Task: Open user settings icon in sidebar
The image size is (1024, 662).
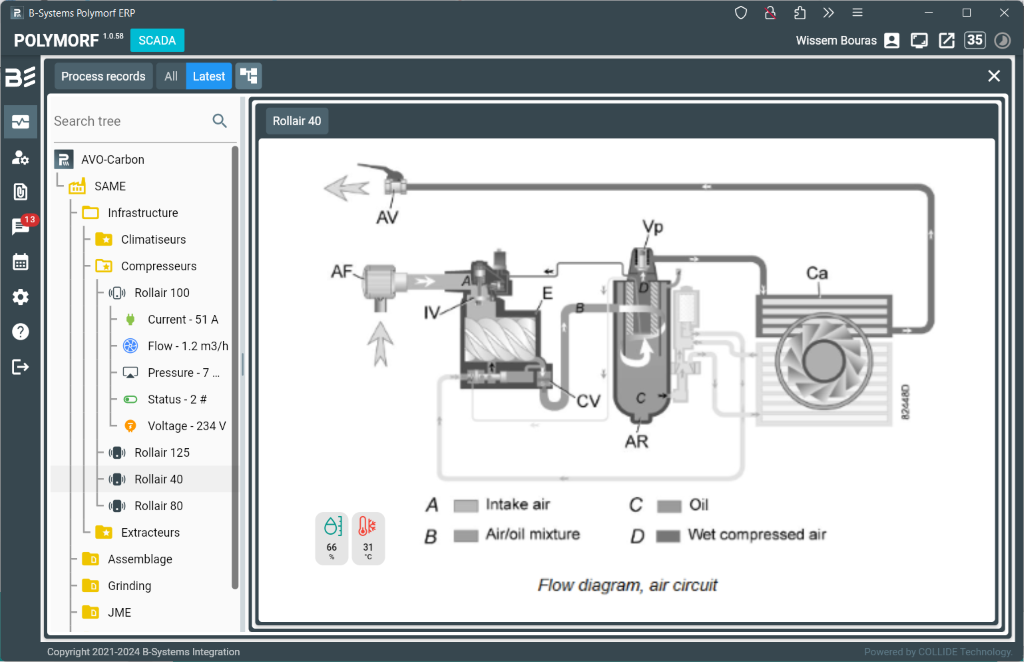Action: (20, 157)
